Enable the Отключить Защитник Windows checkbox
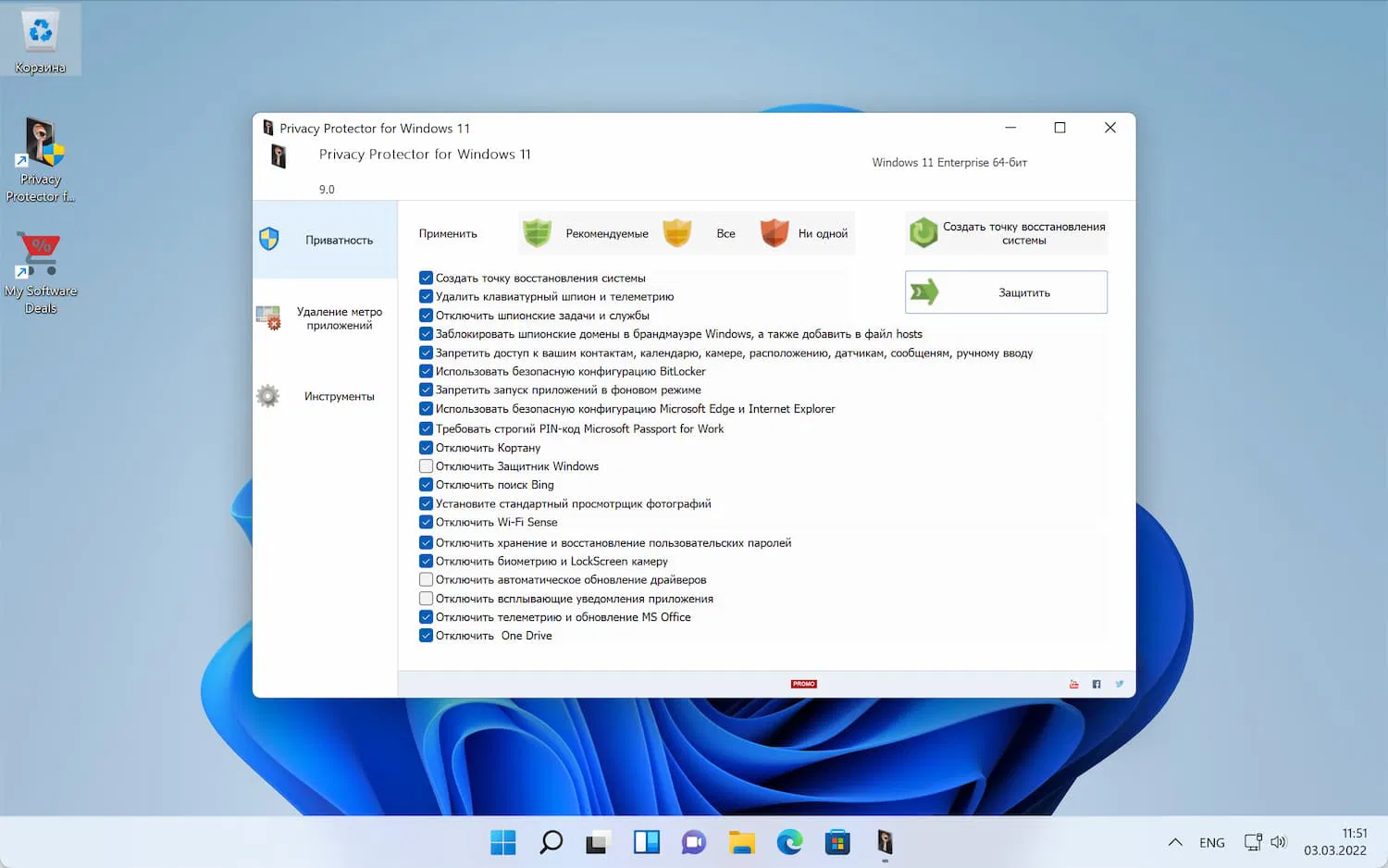Screen dimensions: 1388x868 point(426,465)
